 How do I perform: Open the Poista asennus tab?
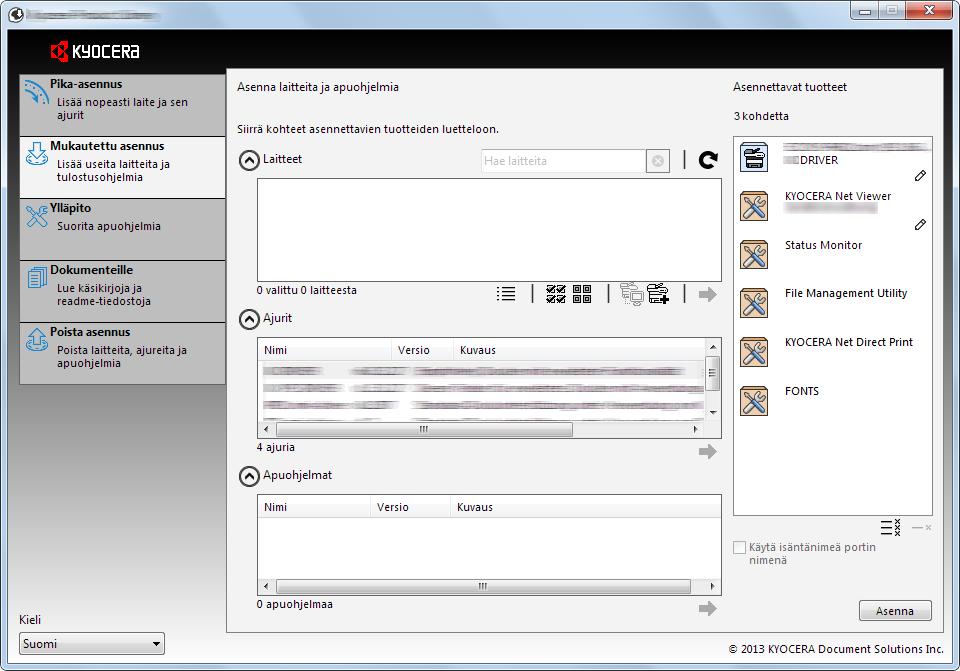122,353
